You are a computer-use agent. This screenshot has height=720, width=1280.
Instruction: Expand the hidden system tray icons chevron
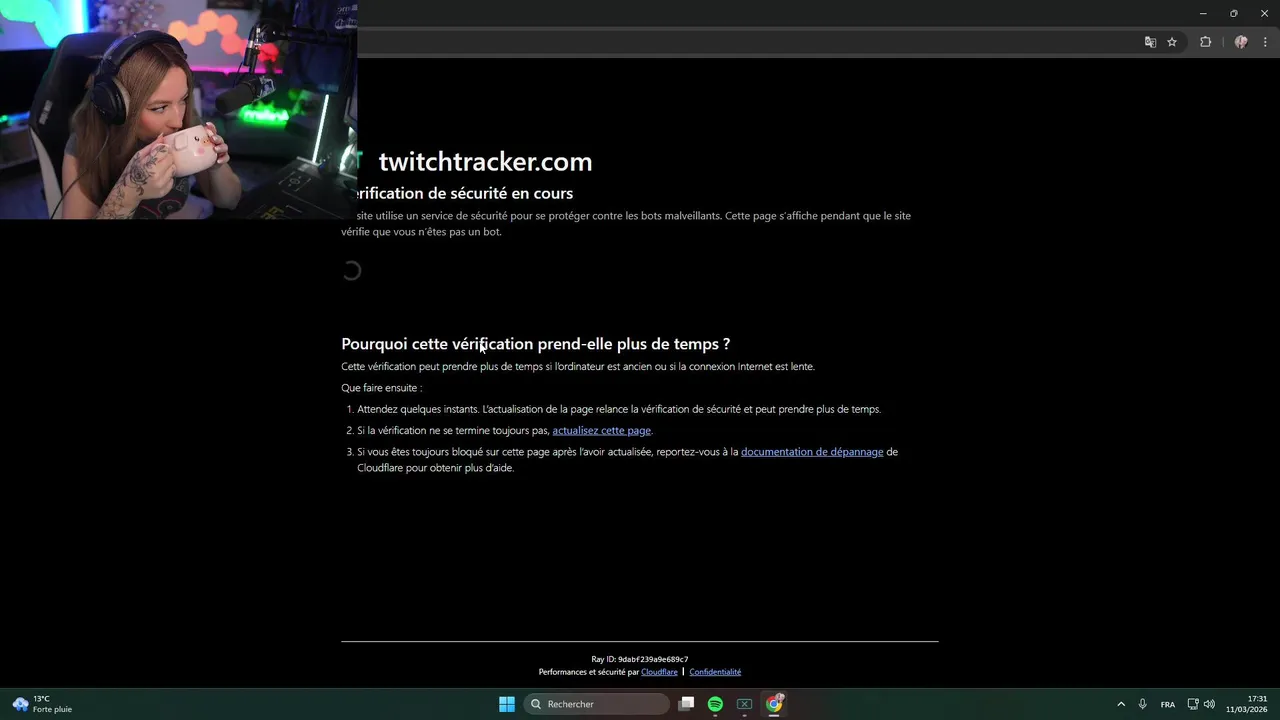point(1121,704)
